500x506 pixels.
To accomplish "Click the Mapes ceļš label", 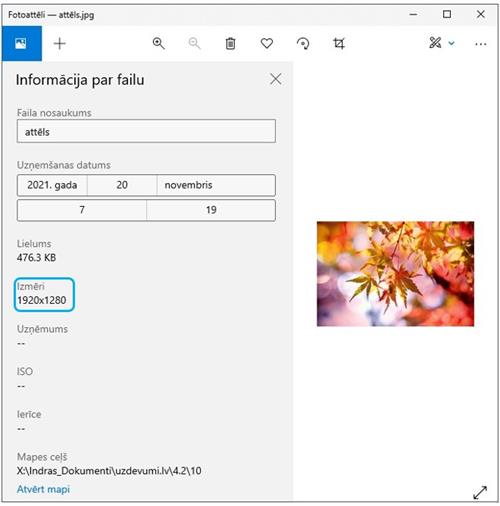I will [42, 457].
